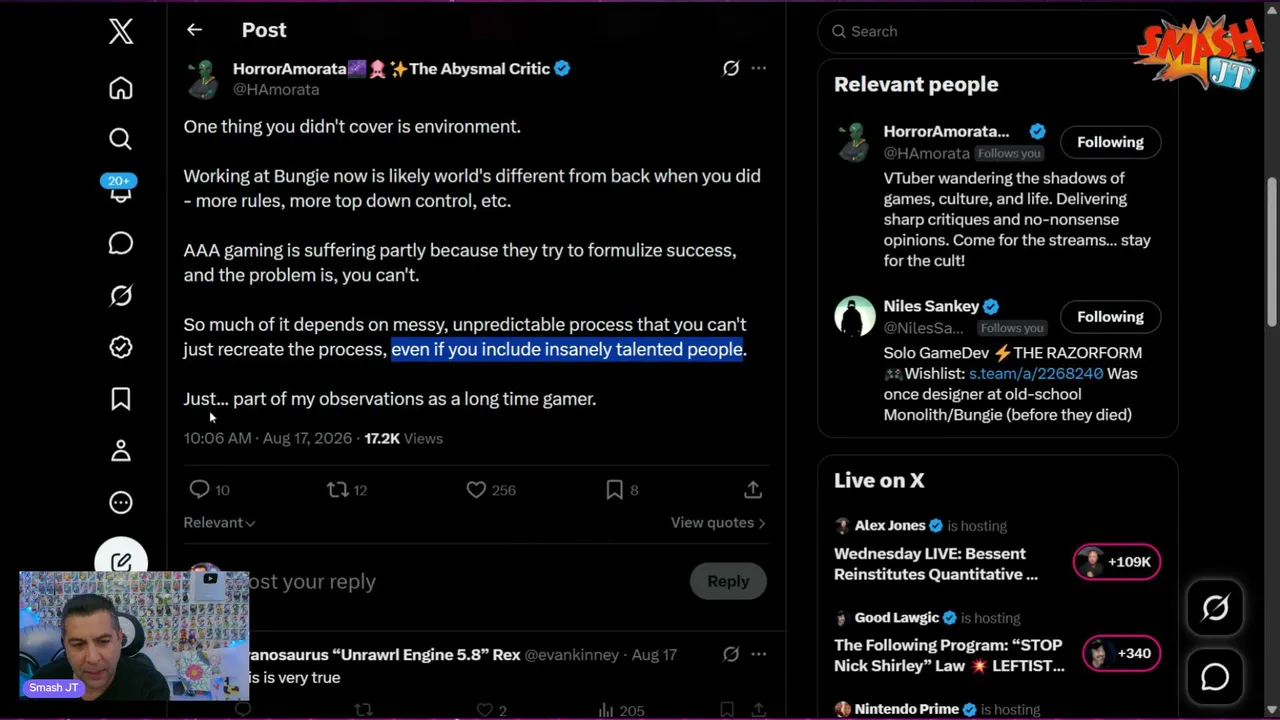Screen dimensions: 1280x720
Task: Open the Explore search icon in sidebar
Action: click(x=121, y=139)
